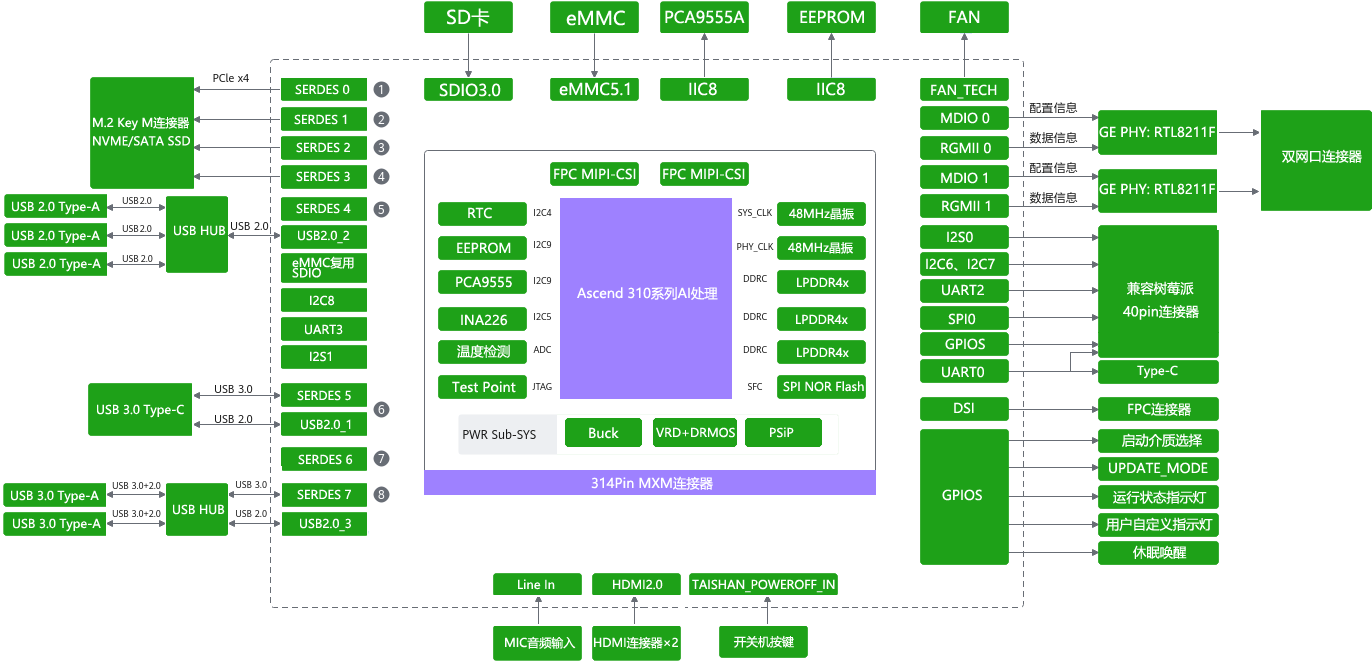Click the HDMI连接器×2 block
This screenshot has width=1372, height=662.
636,642
